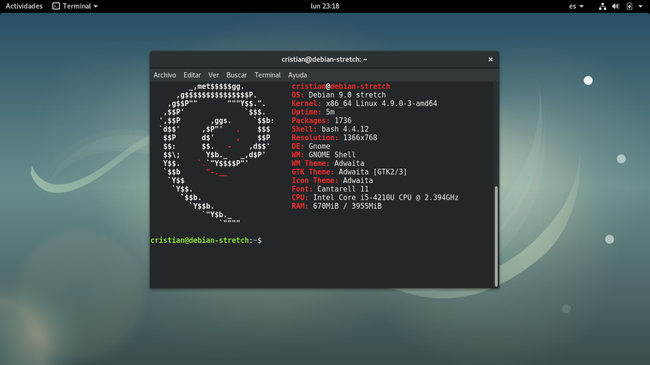Click the Shell: bash 4.4.12 line
Screen dimensions: 650x365
point(330,129)
